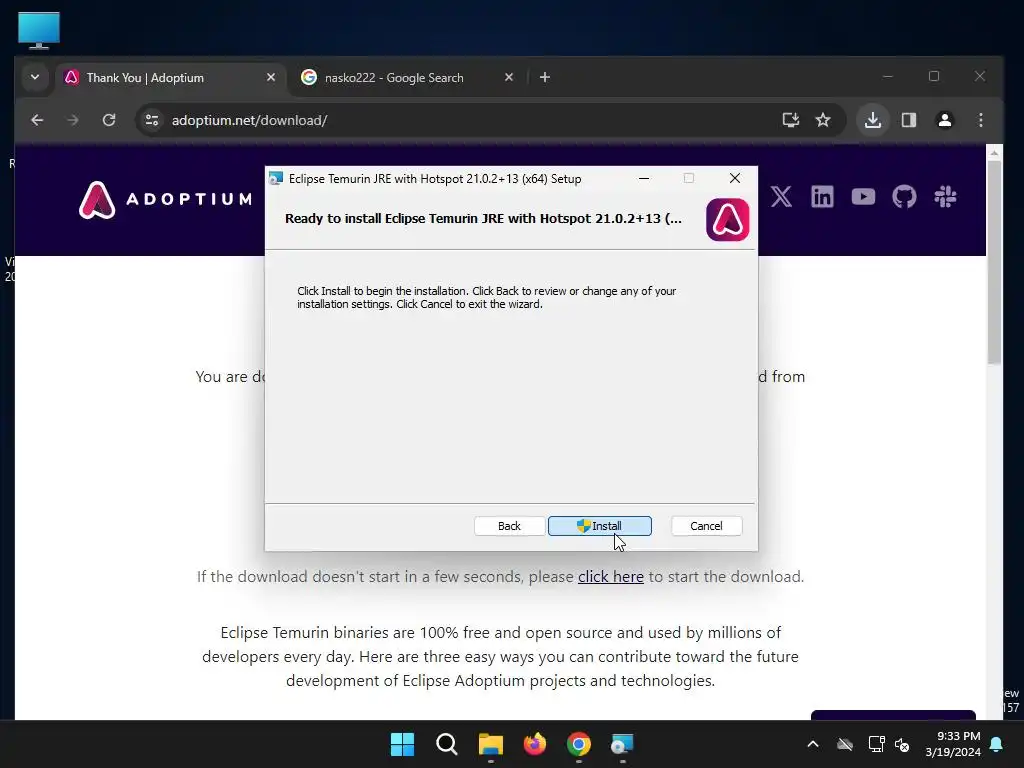The height and width of the screenshot is (768, 1024).
Task: Open Adoptium's LinkedIn page
Action: [822, 197]
